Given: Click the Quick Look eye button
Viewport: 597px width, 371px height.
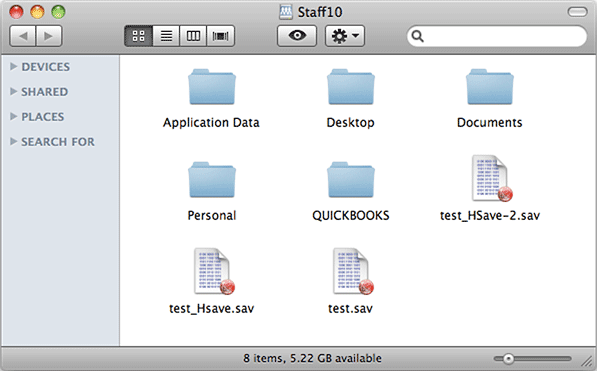Looking at the screenshot, I should pos(297,36).
